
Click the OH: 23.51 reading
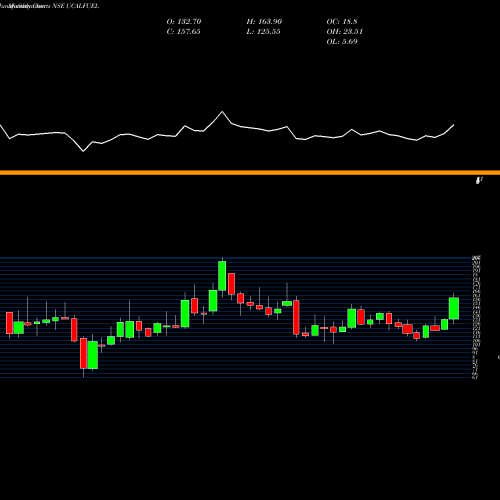[x=344, y=32]
